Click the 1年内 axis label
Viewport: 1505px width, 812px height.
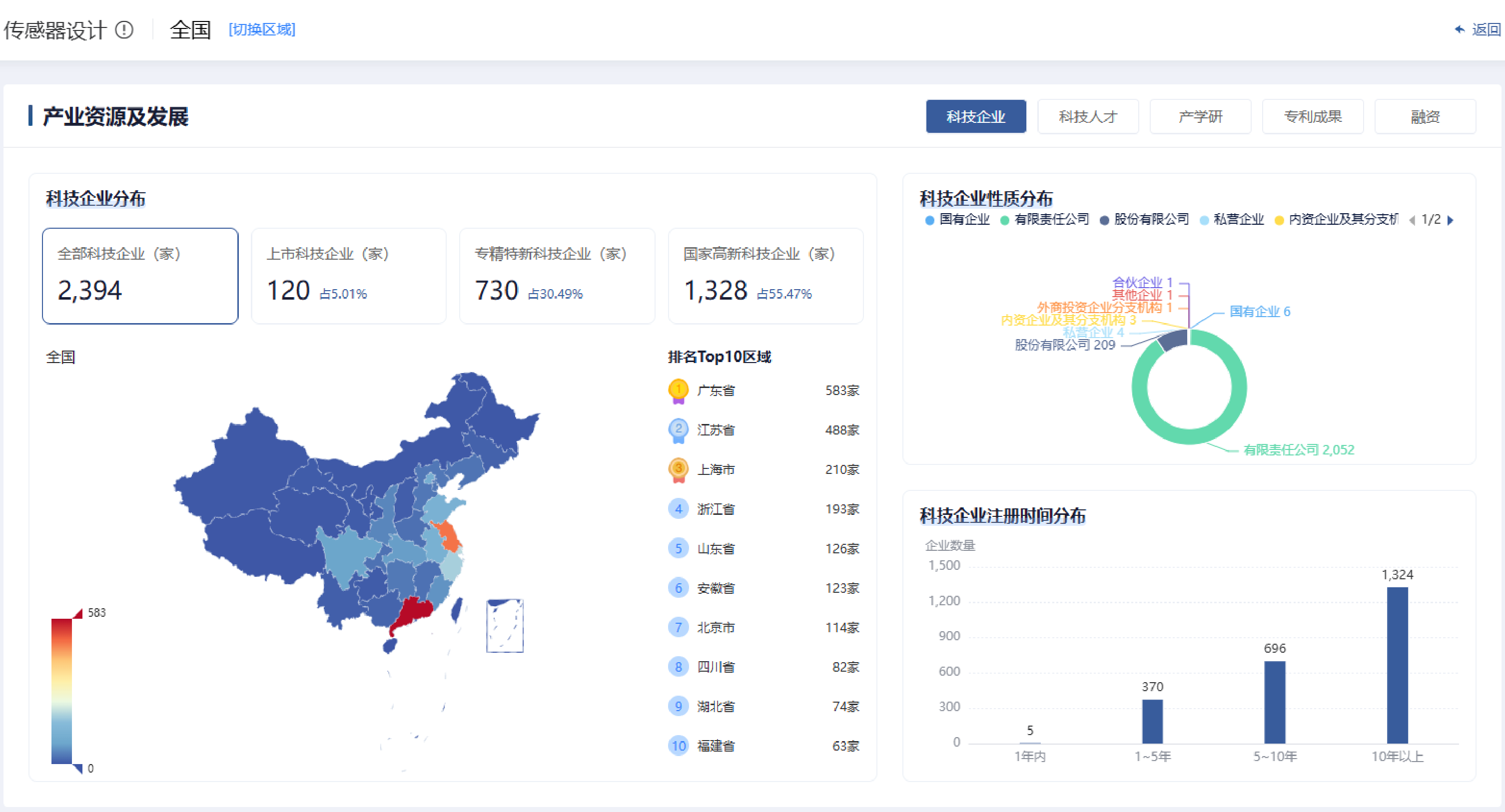(x=1029, y=757)
